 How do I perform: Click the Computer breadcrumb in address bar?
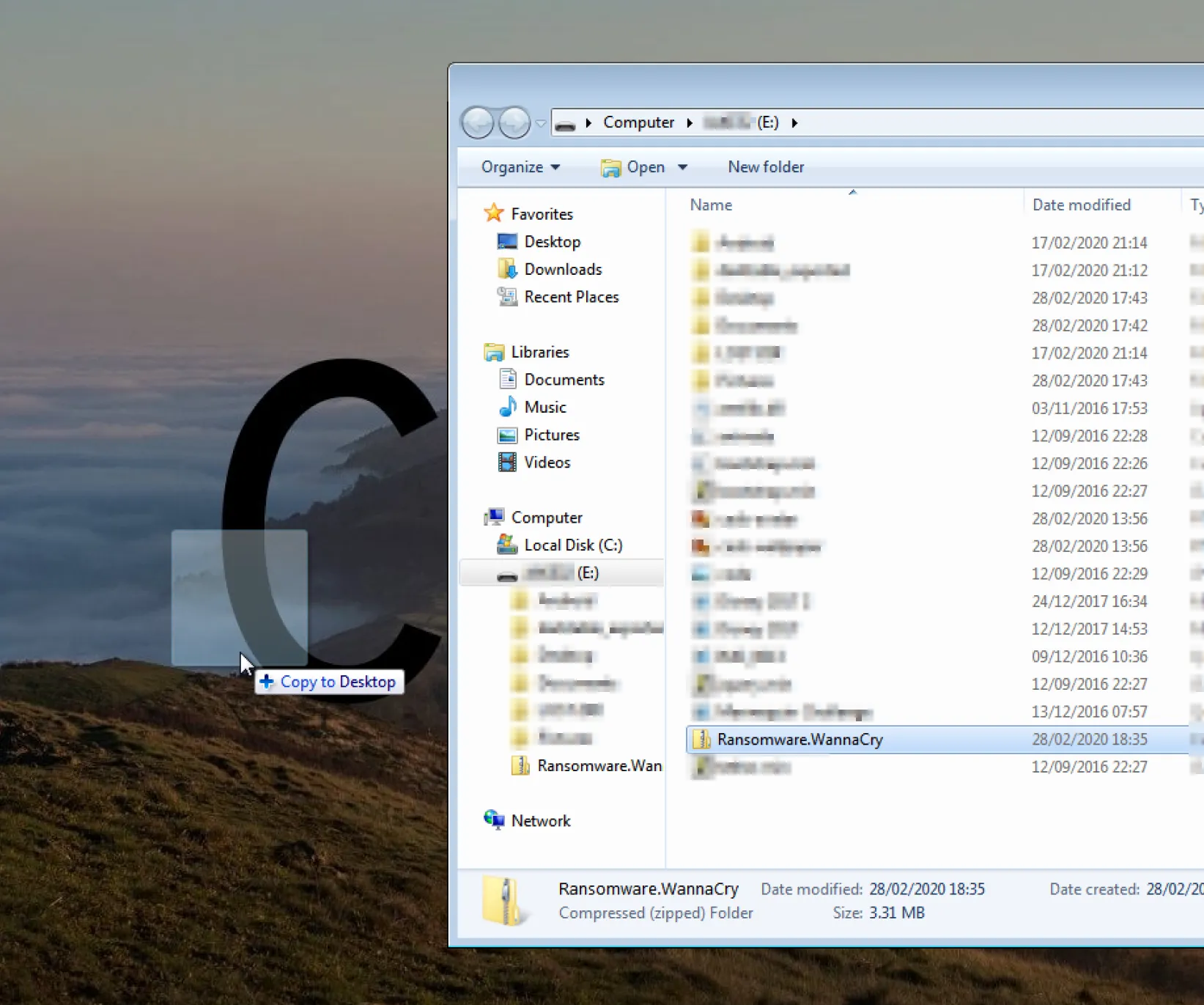638,122
